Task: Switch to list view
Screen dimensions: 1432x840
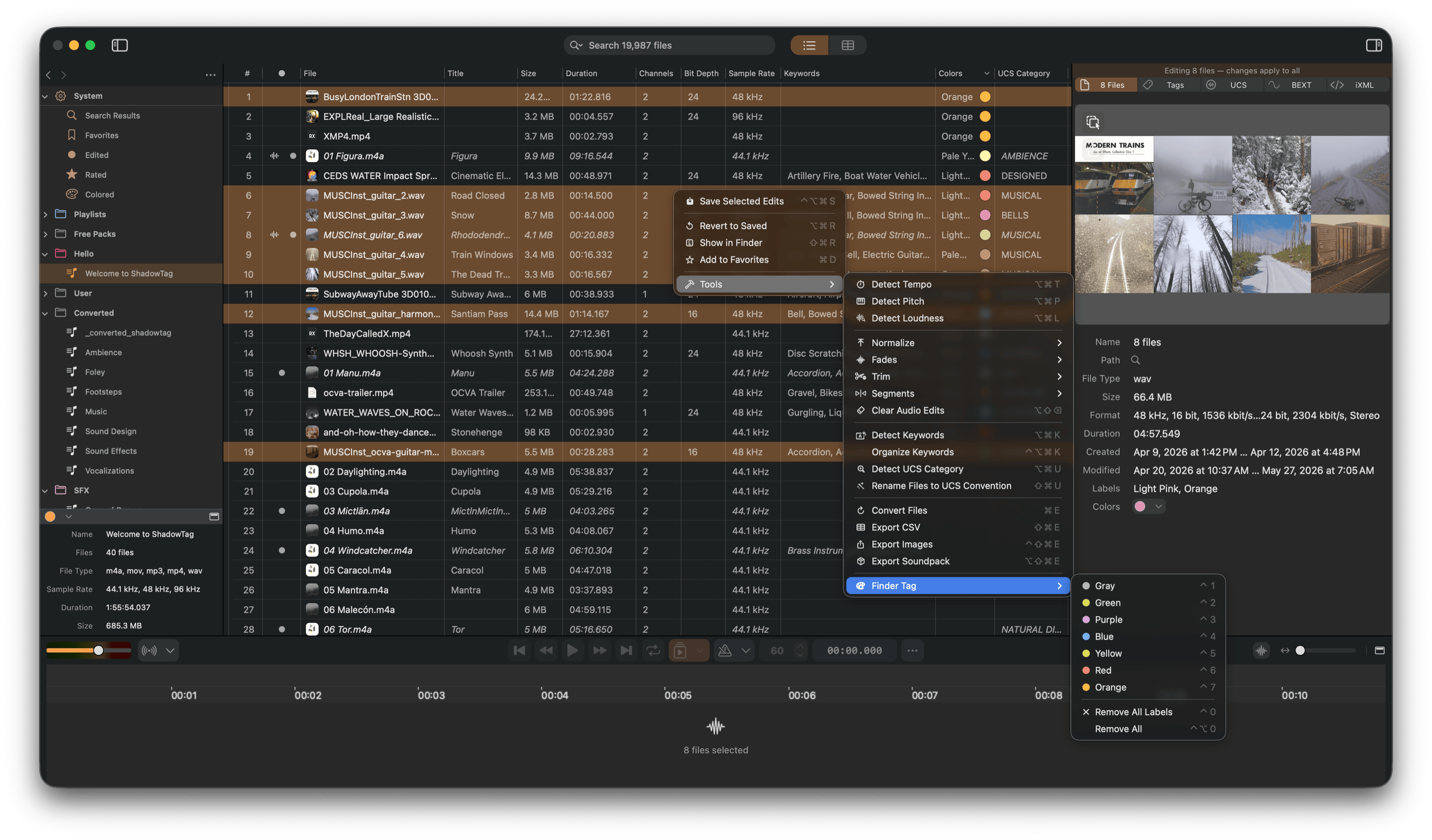Action: pyautogui.click(x=809, y=45)
